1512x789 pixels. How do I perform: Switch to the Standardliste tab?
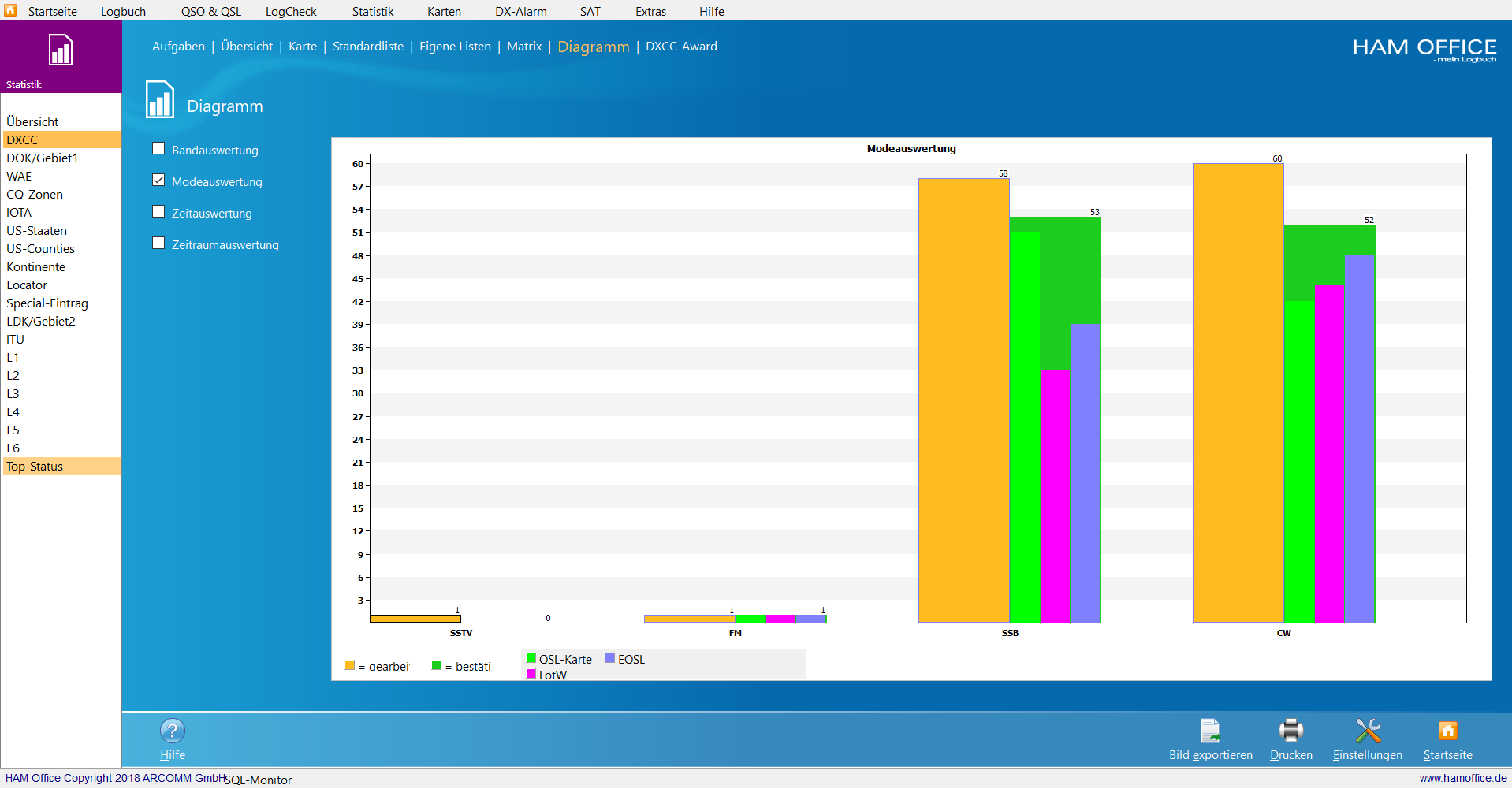click(x=368, y=47)
